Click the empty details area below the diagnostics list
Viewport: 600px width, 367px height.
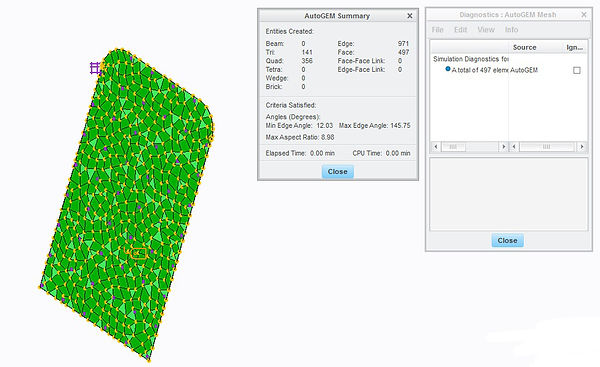509,194
